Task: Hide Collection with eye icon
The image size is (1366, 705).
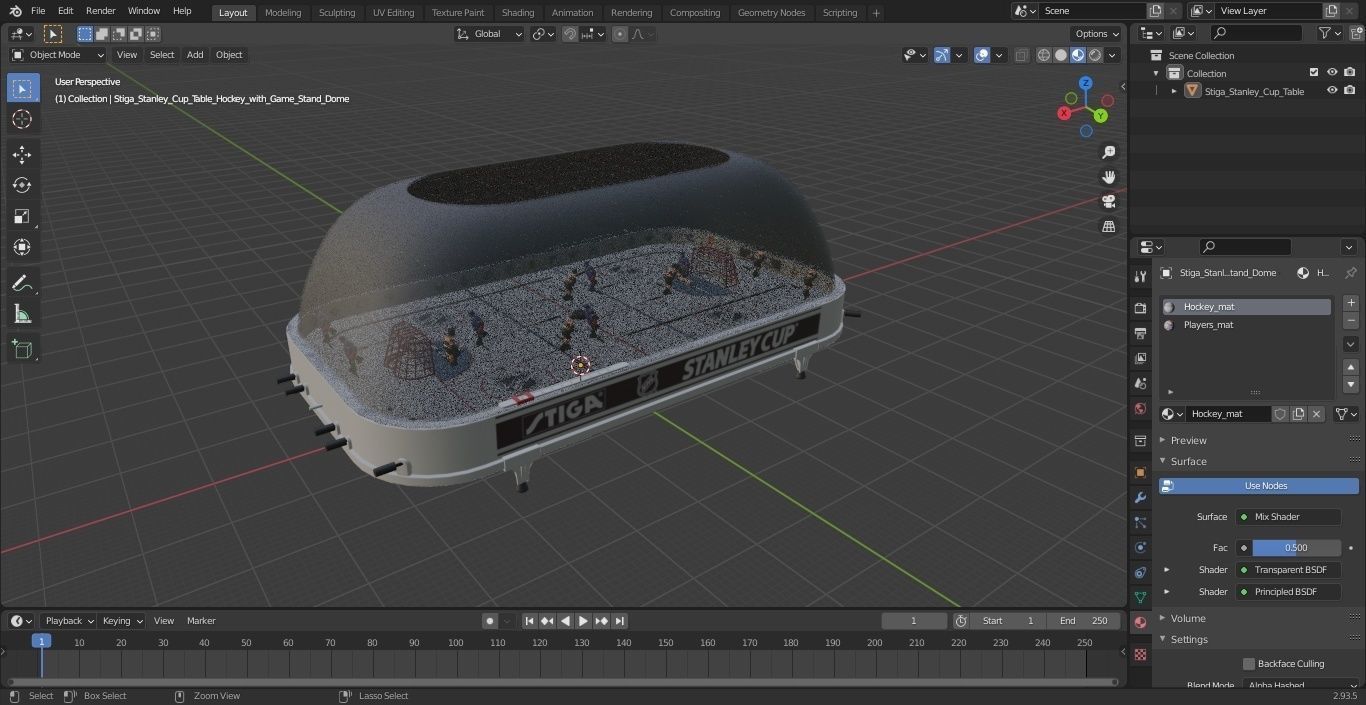Action: click(1332, 72)
